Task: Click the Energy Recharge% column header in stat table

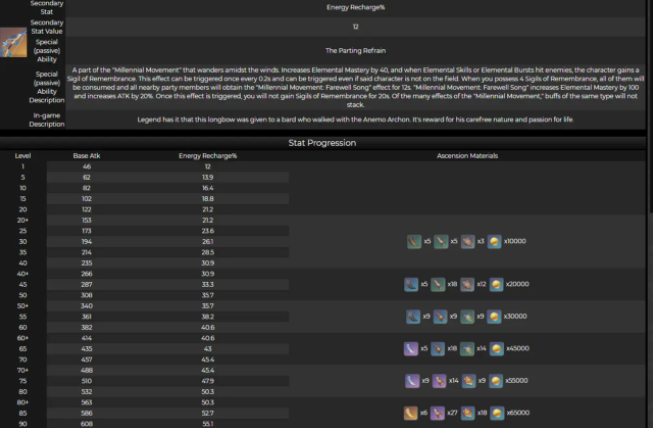Action: coord(208,156)
